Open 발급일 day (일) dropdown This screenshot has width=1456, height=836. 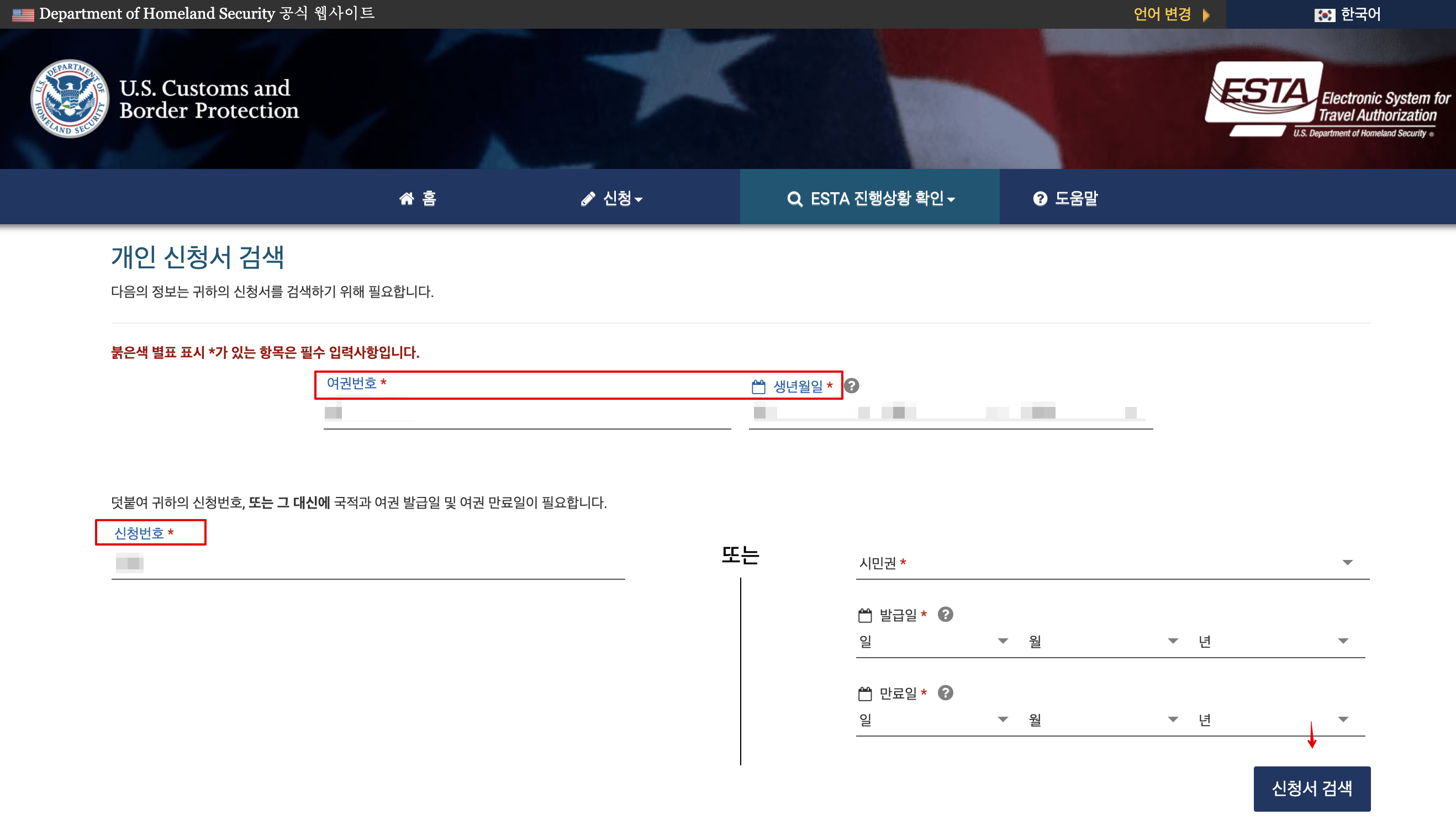point(933,641)
